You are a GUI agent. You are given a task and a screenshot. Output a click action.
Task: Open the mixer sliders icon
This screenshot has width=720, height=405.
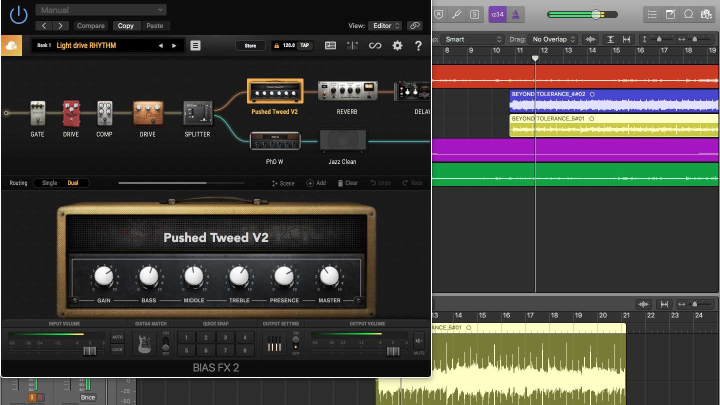pyautogui.click(x=353, y=45)
